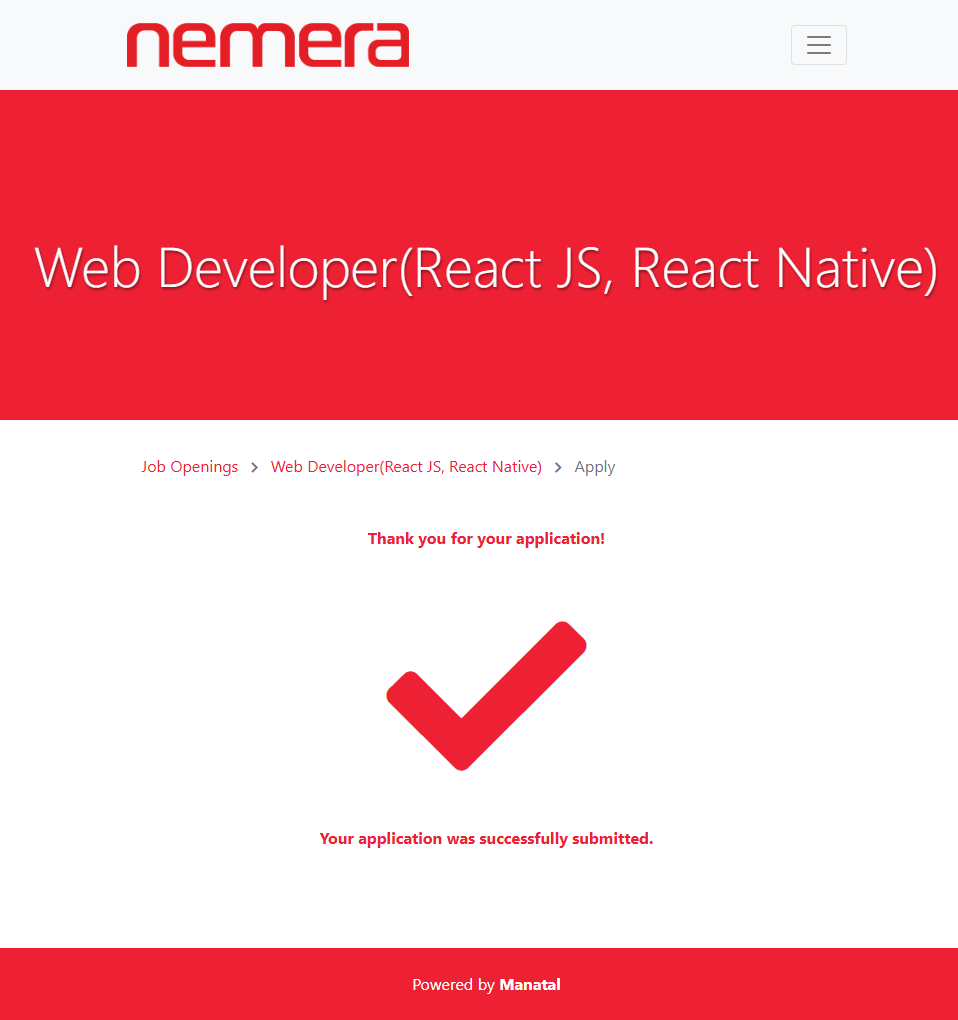Go to Job Openings breadcrumb link
This screenshot has width=958, height=1020.
[x=190, y=467]
